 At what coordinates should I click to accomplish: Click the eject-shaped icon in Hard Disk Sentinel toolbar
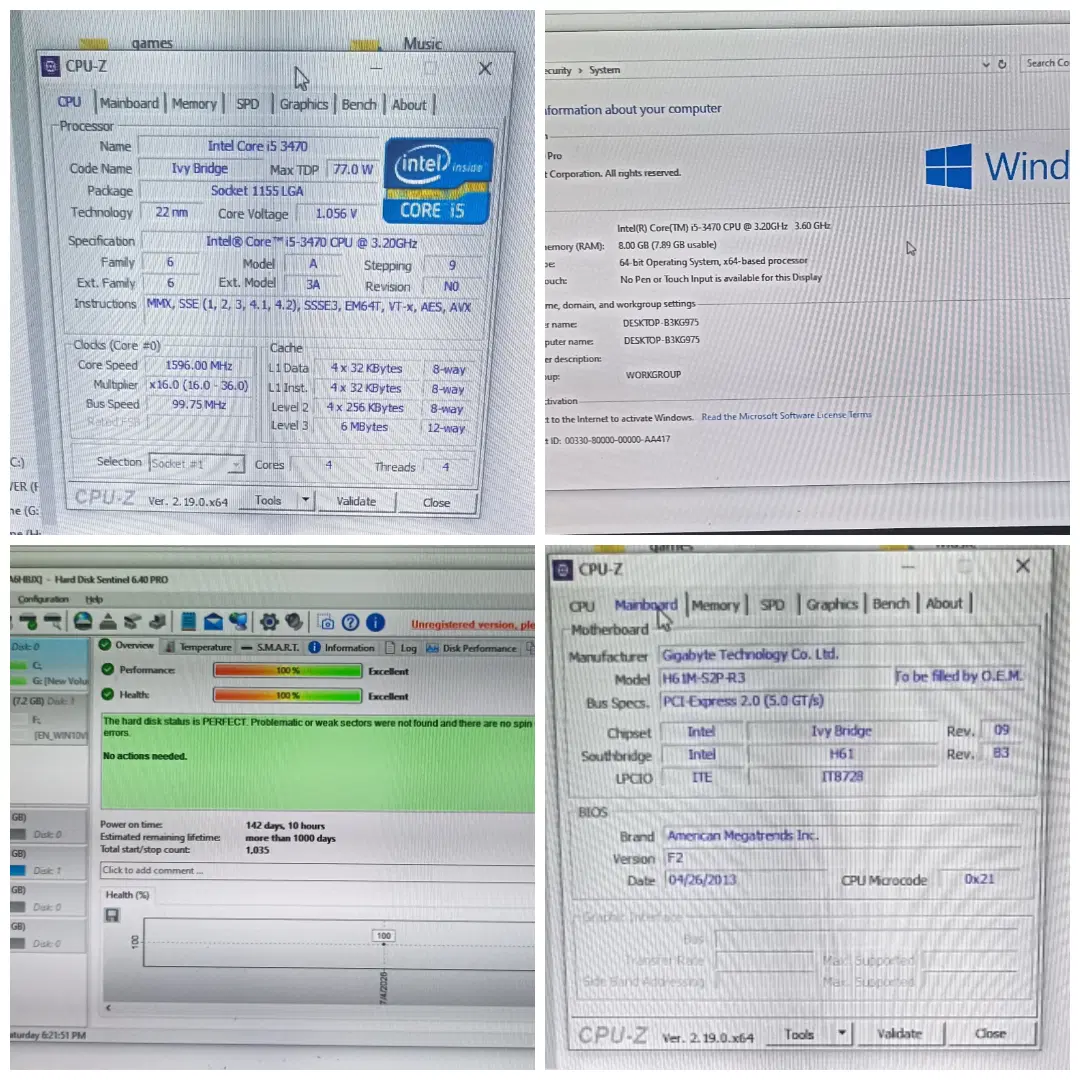[x=108, y=622]
